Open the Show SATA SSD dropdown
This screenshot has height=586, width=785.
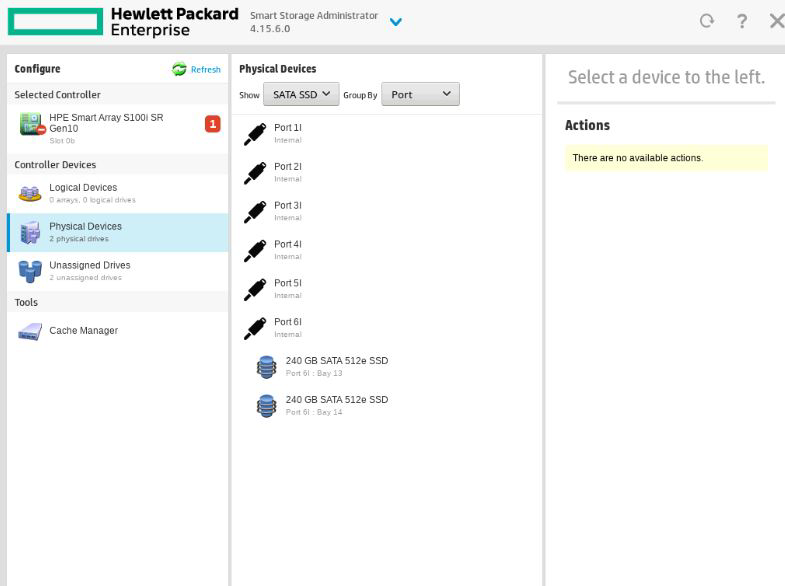[301, 94]
